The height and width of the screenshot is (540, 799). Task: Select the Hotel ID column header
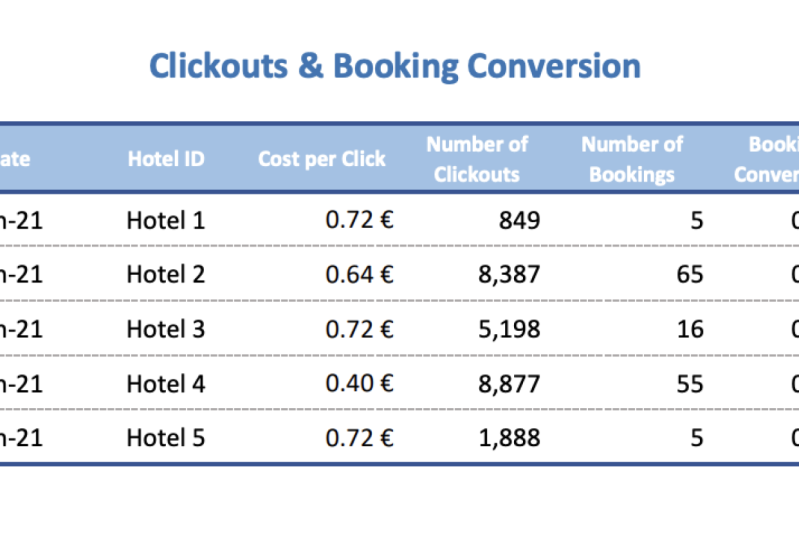[166, 159]
